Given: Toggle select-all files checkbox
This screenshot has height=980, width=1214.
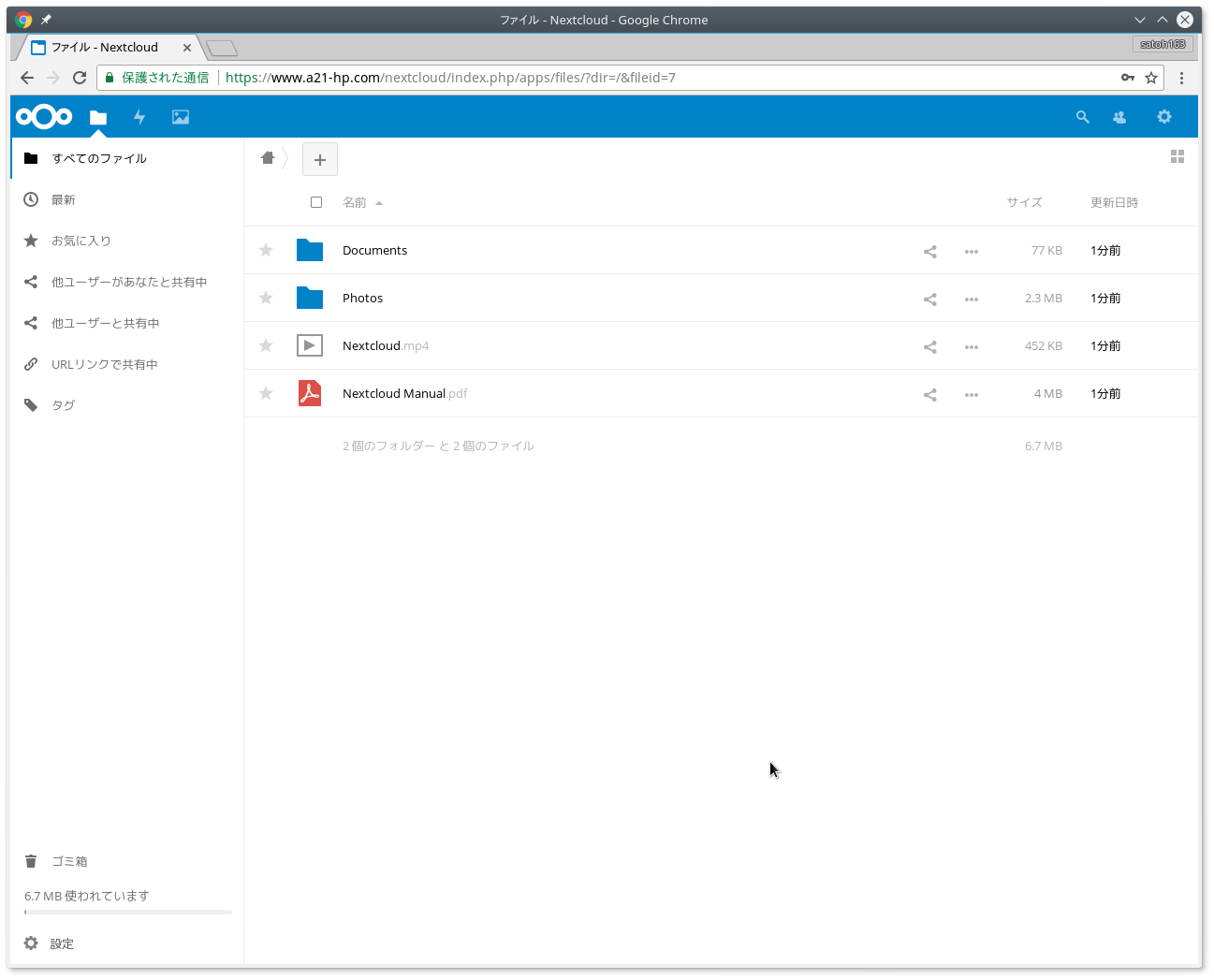Looking at the screenshot, I should click(316, 202).
